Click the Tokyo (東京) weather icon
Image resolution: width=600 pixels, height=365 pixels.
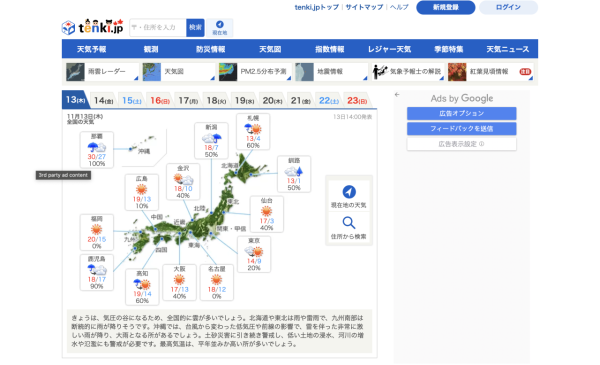tap(254, 251)
